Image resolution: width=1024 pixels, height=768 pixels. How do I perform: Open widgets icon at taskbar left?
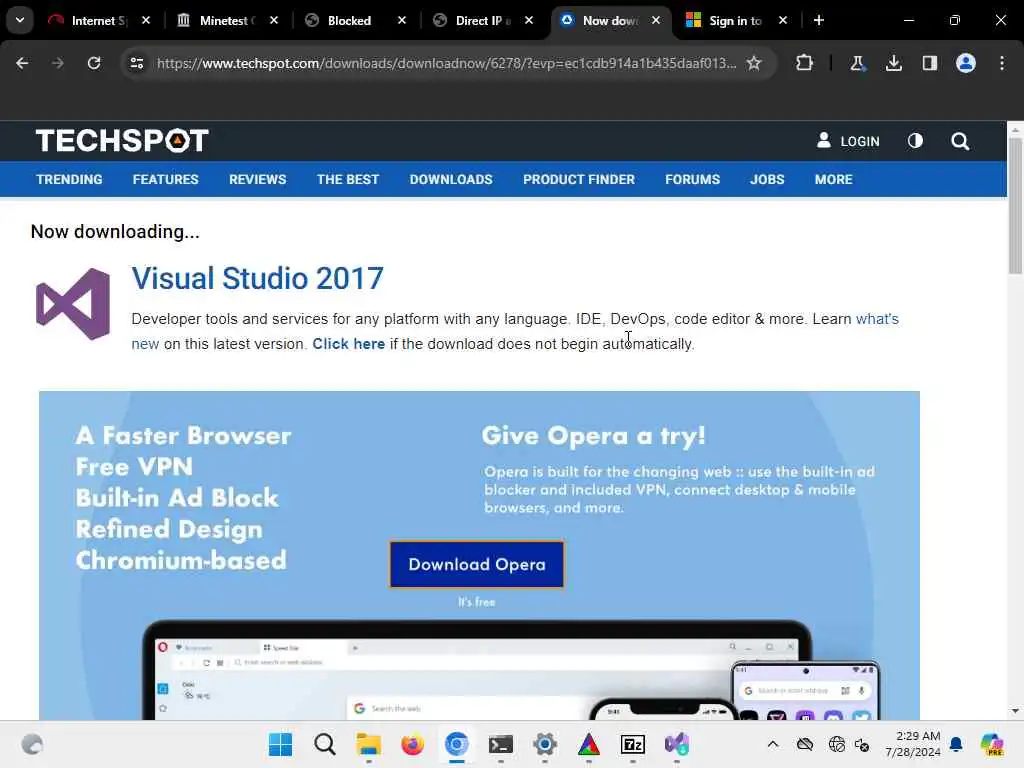point(32,744)
